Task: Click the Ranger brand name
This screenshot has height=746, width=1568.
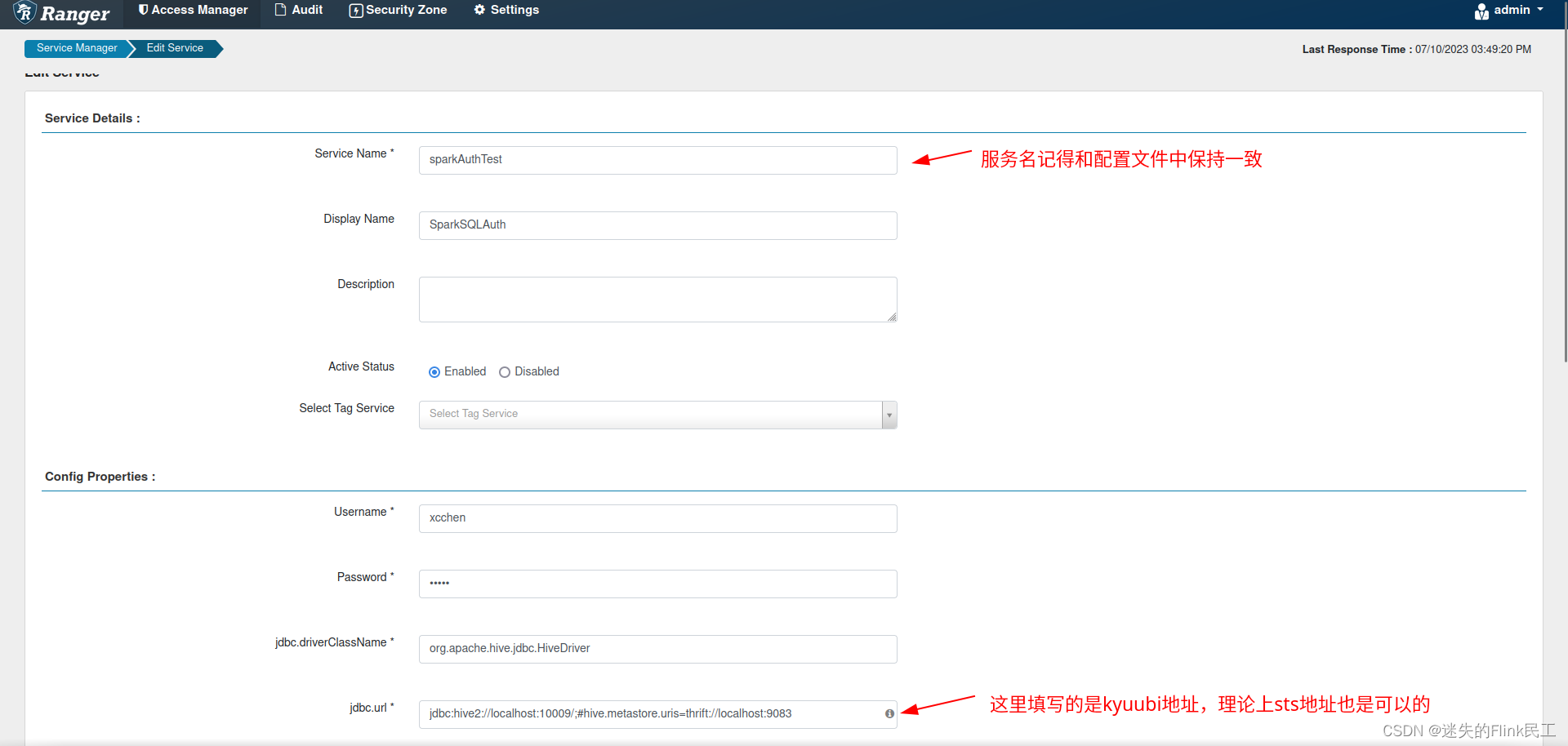Action: pyautogui.click(x=75, y=13)
